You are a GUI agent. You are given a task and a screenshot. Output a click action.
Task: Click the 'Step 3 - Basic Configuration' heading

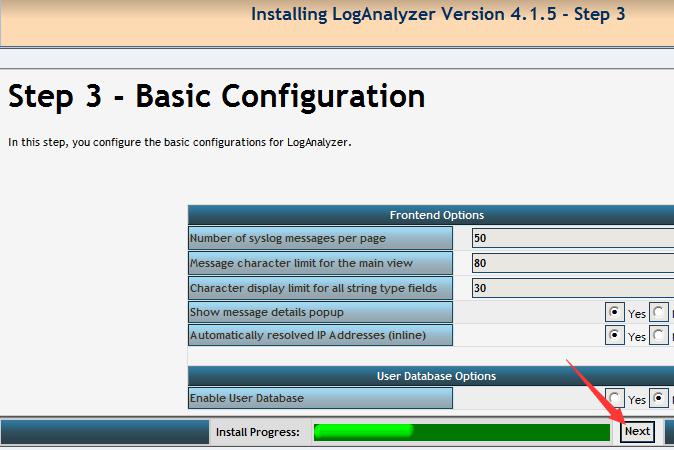click(x=217, y=96)
